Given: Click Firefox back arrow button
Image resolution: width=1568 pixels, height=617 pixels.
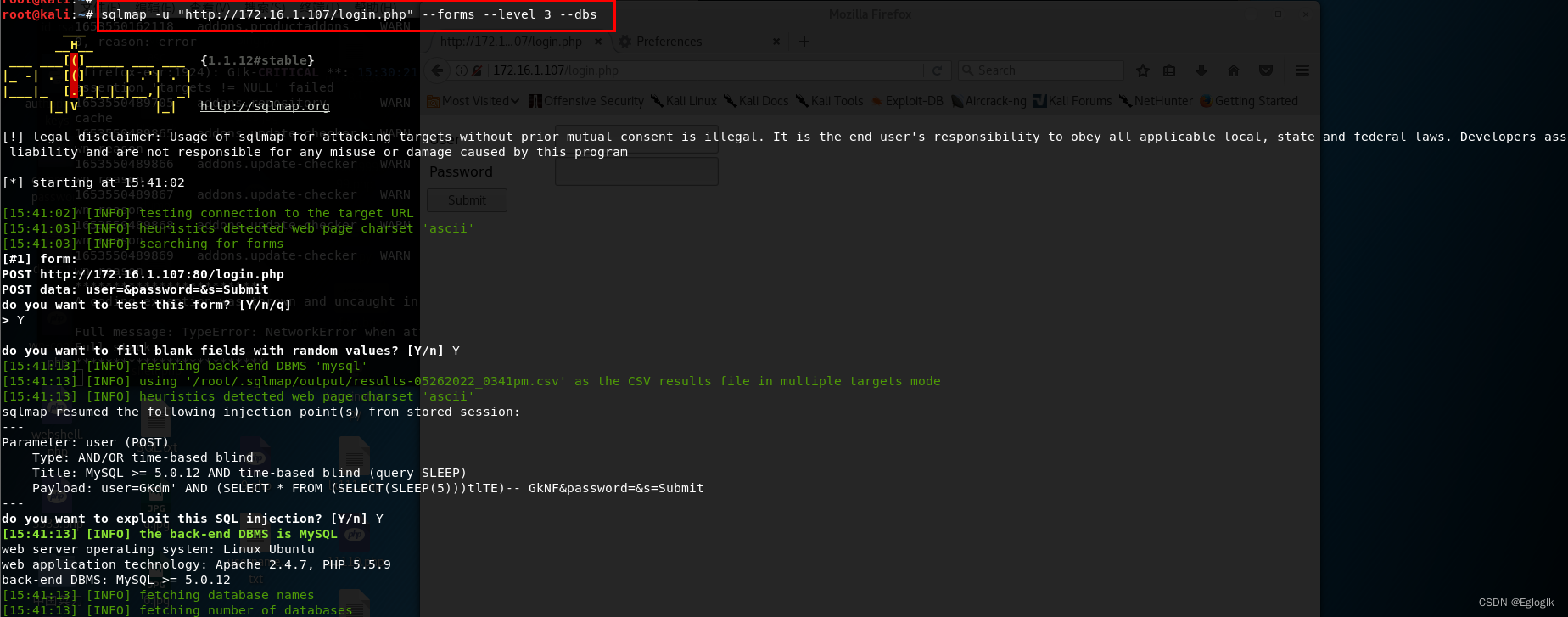Looking at the screenshot, I should [x=437, y=70].
